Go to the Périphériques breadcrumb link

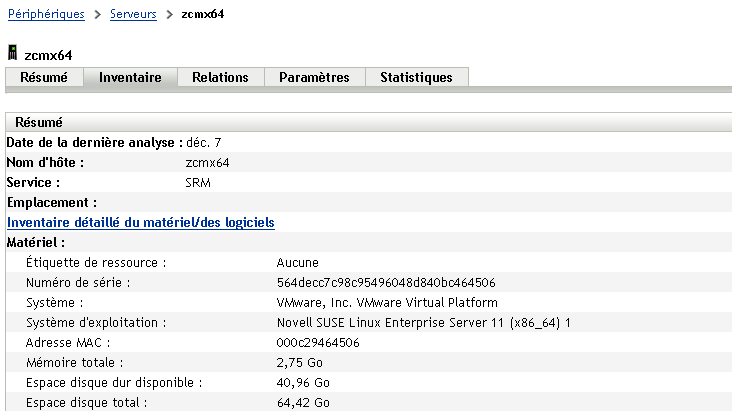pos(46,15)
